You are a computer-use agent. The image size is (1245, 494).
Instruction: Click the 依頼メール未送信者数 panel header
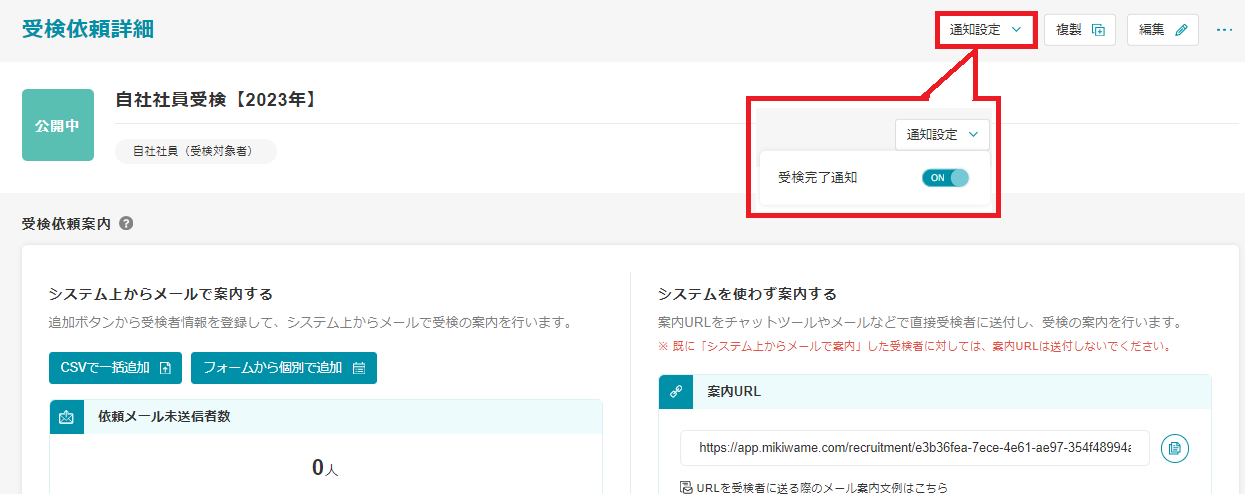tap(164, 416)
